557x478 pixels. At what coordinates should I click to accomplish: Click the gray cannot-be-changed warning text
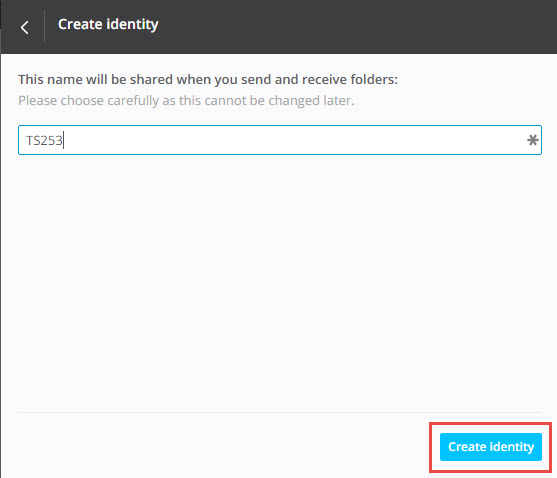point(186,101)
